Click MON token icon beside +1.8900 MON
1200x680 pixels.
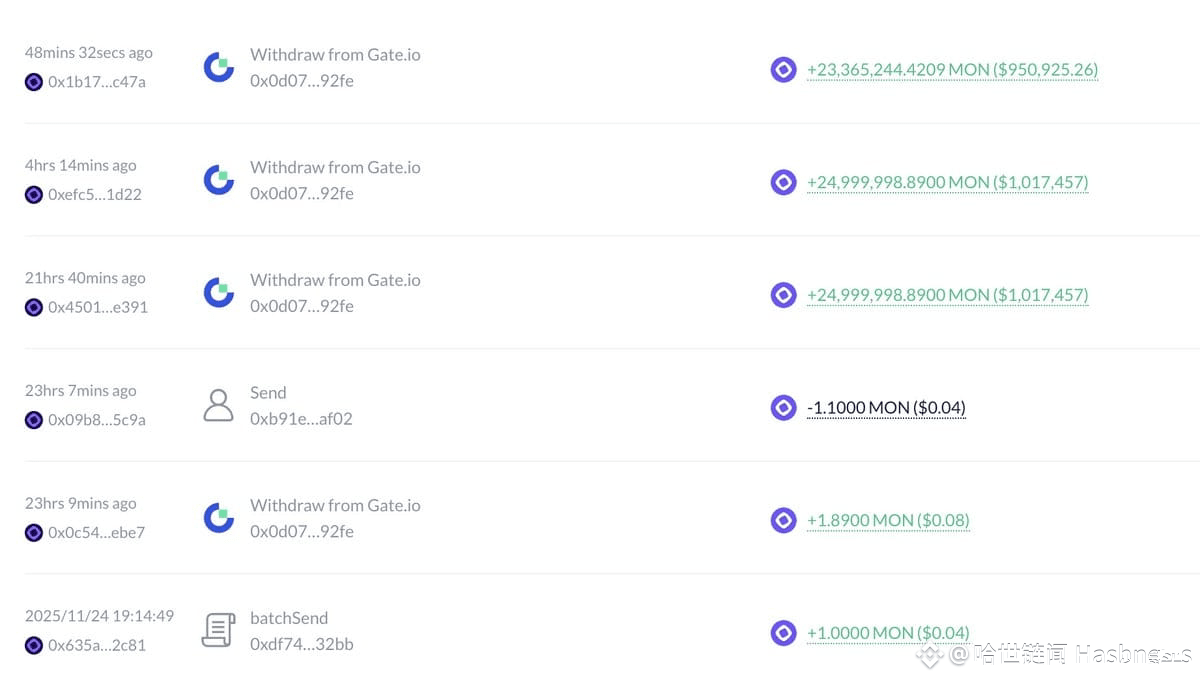pos(783,520)
